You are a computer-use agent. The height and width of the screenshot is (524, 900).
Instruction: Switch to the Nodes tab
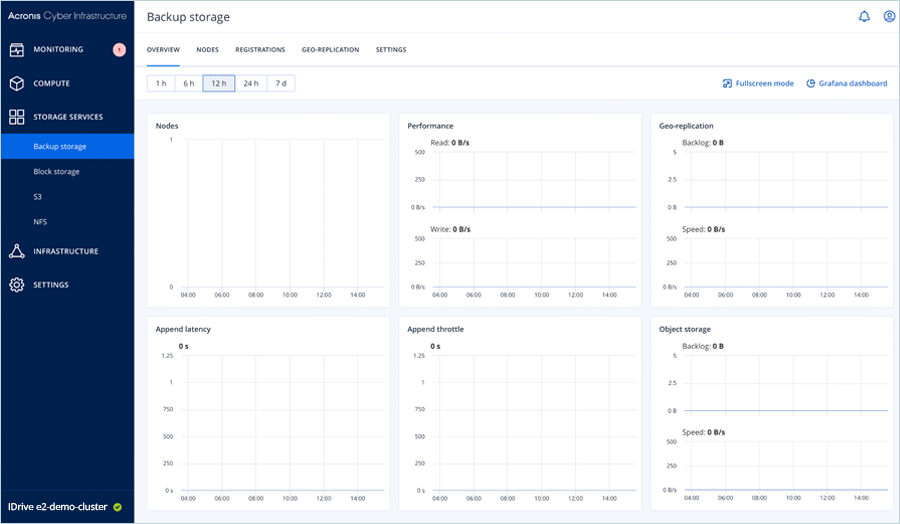[207, 49]
